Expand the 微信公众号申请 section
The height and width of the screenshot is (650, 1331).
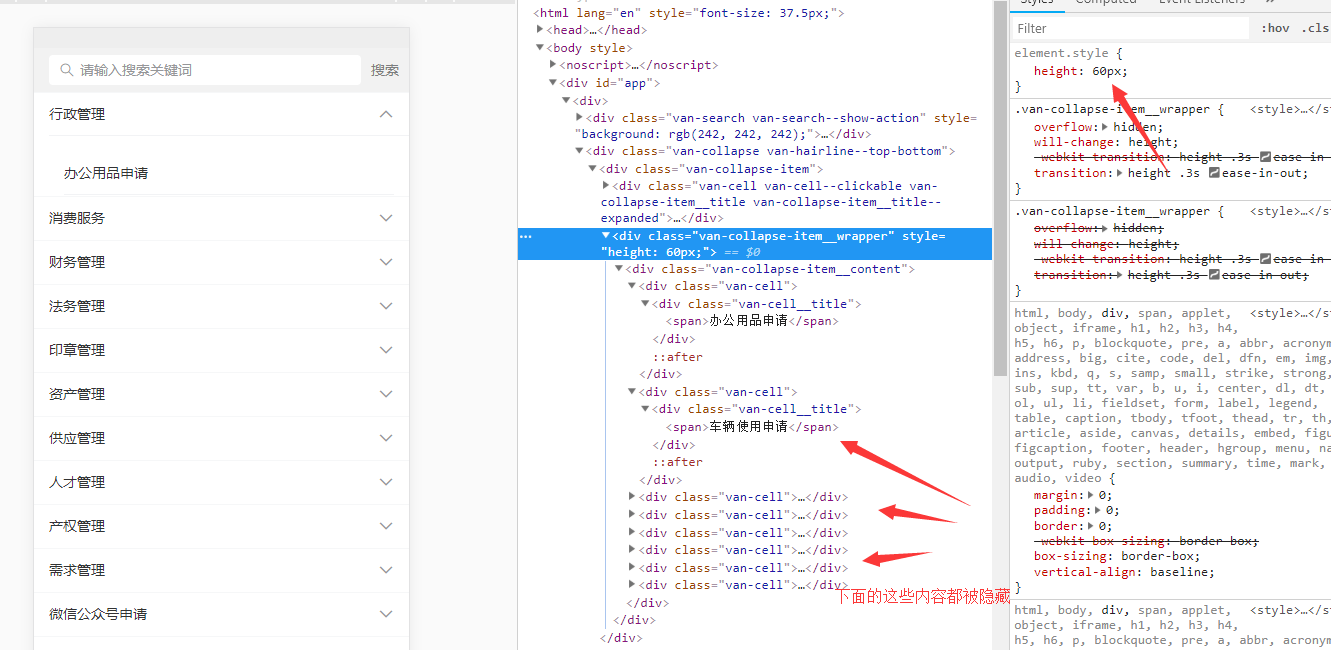pos(221,614)
